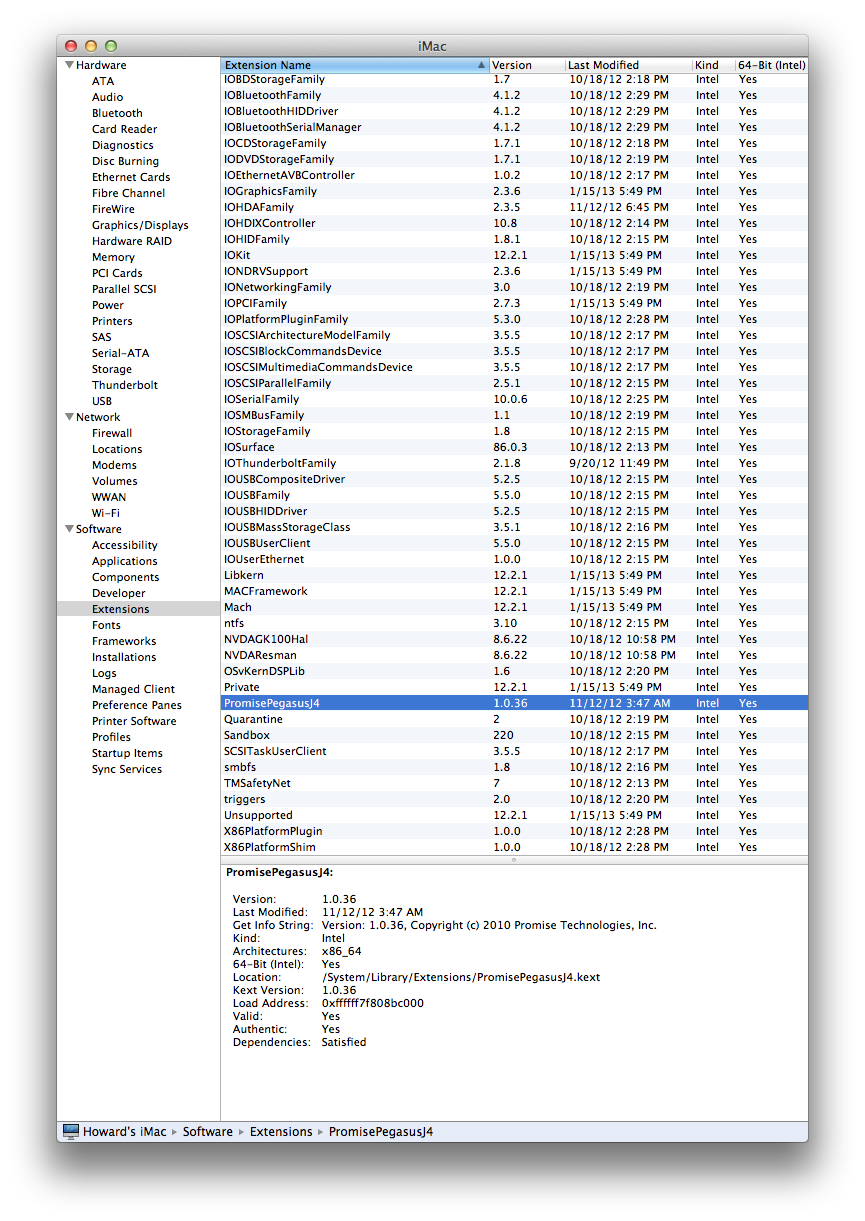Image resolution: width=865 pixels, height=1221 pixels.
Task: Select Thunderbolt in sidebar
Action: click(125, 385)
